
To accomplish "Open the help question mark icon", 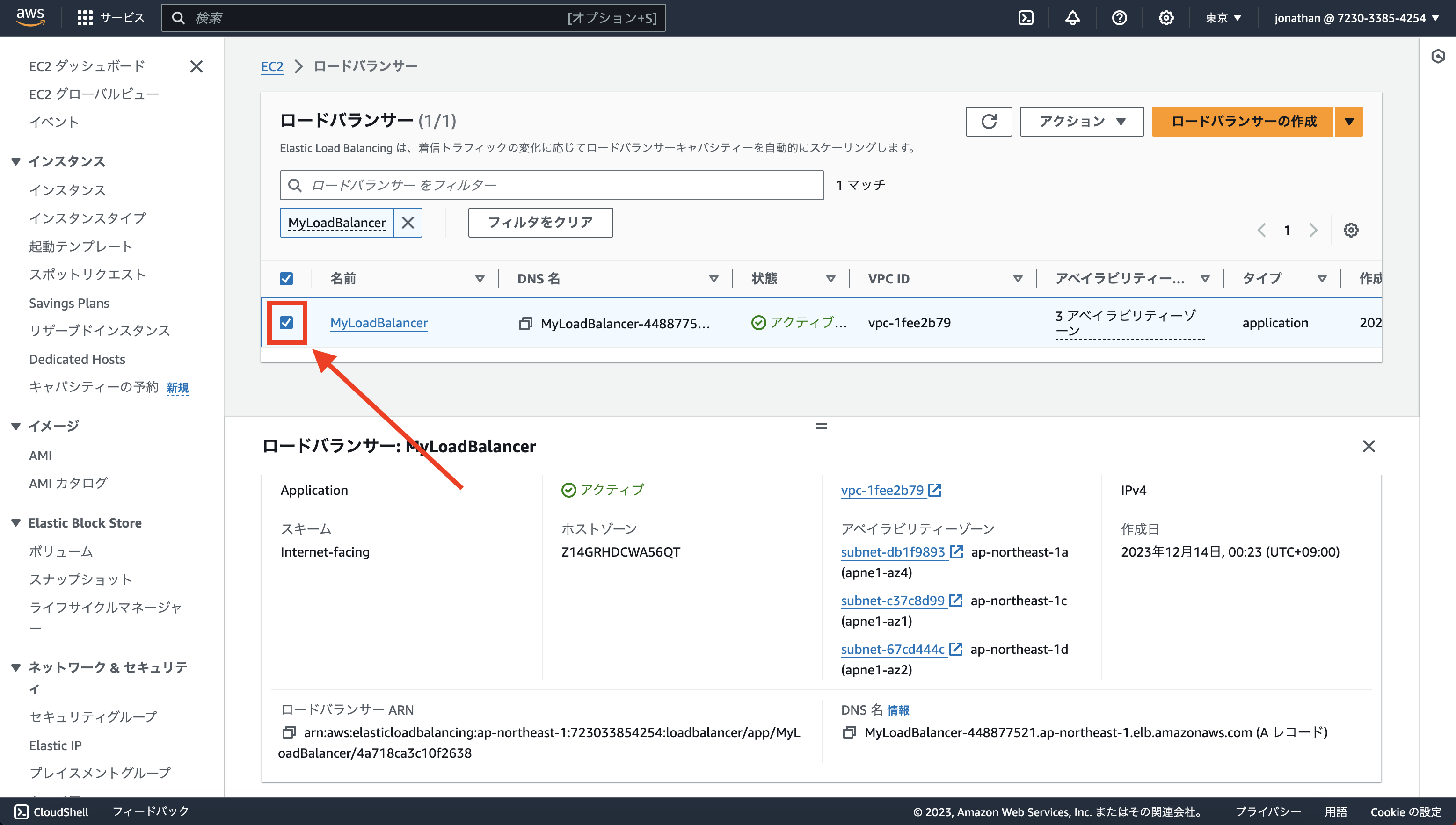I will coord(1119,18).
